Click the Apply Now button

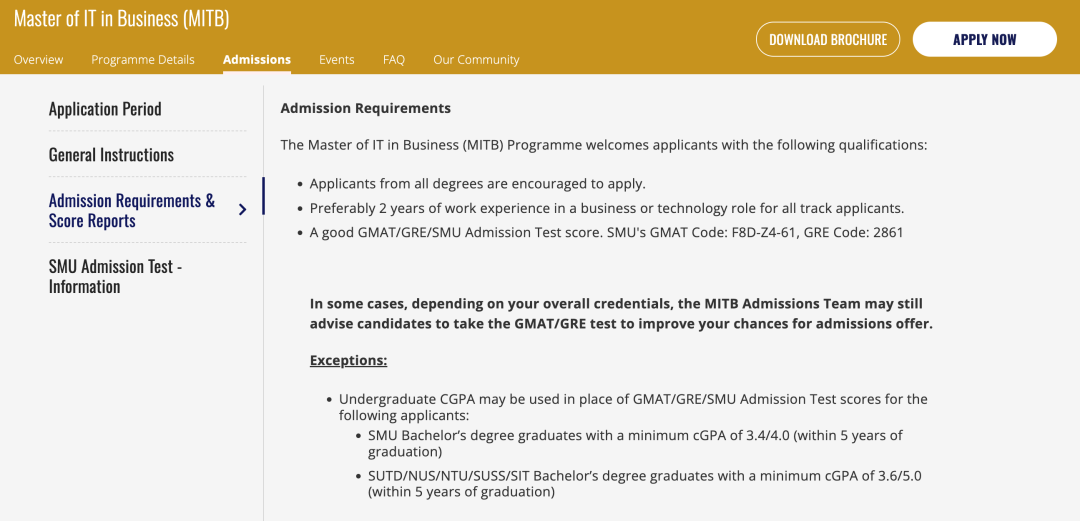[984, 39]
